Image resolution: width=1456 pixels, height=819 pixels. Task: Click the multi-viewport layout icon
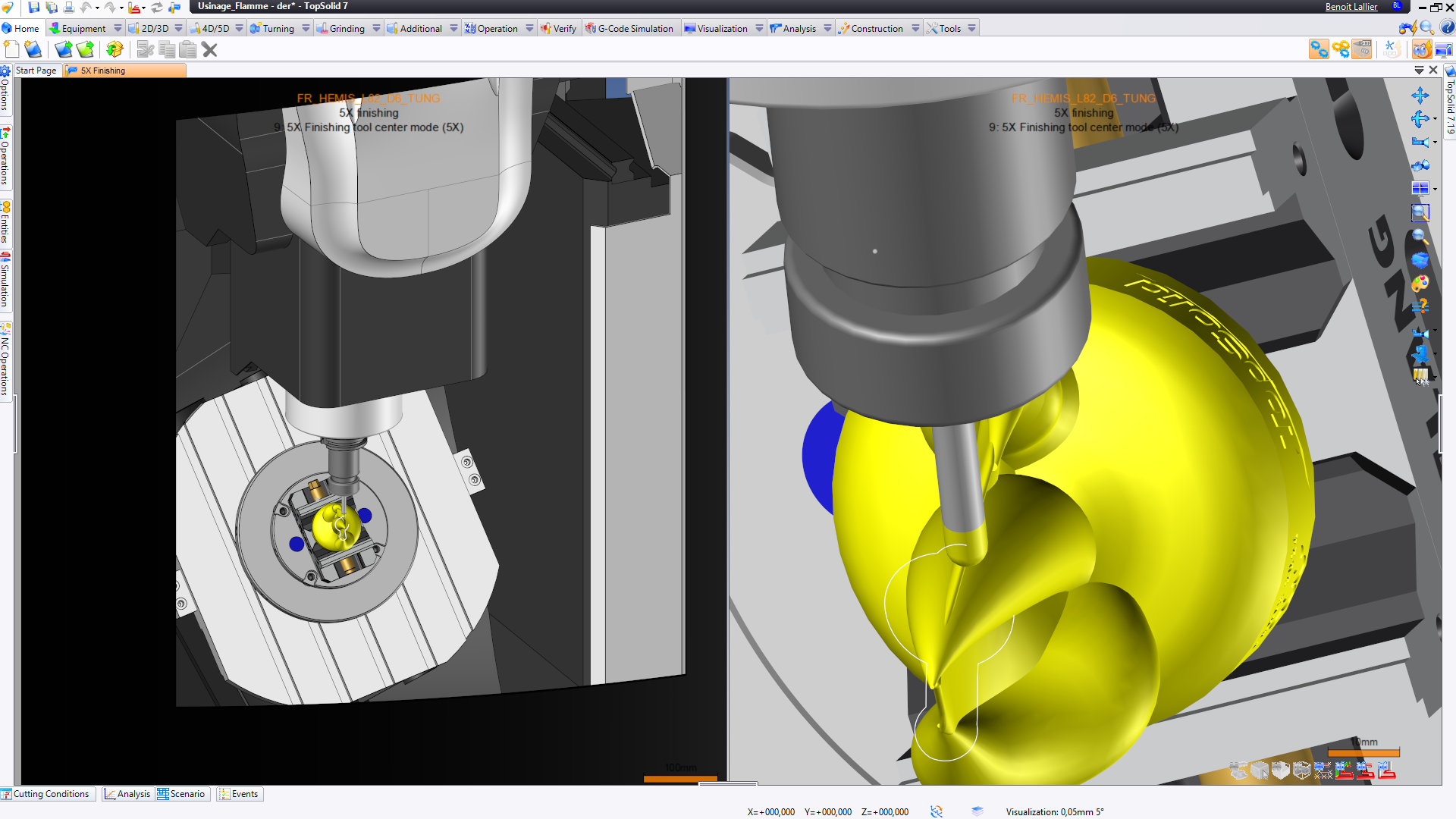pos(1420,188)
